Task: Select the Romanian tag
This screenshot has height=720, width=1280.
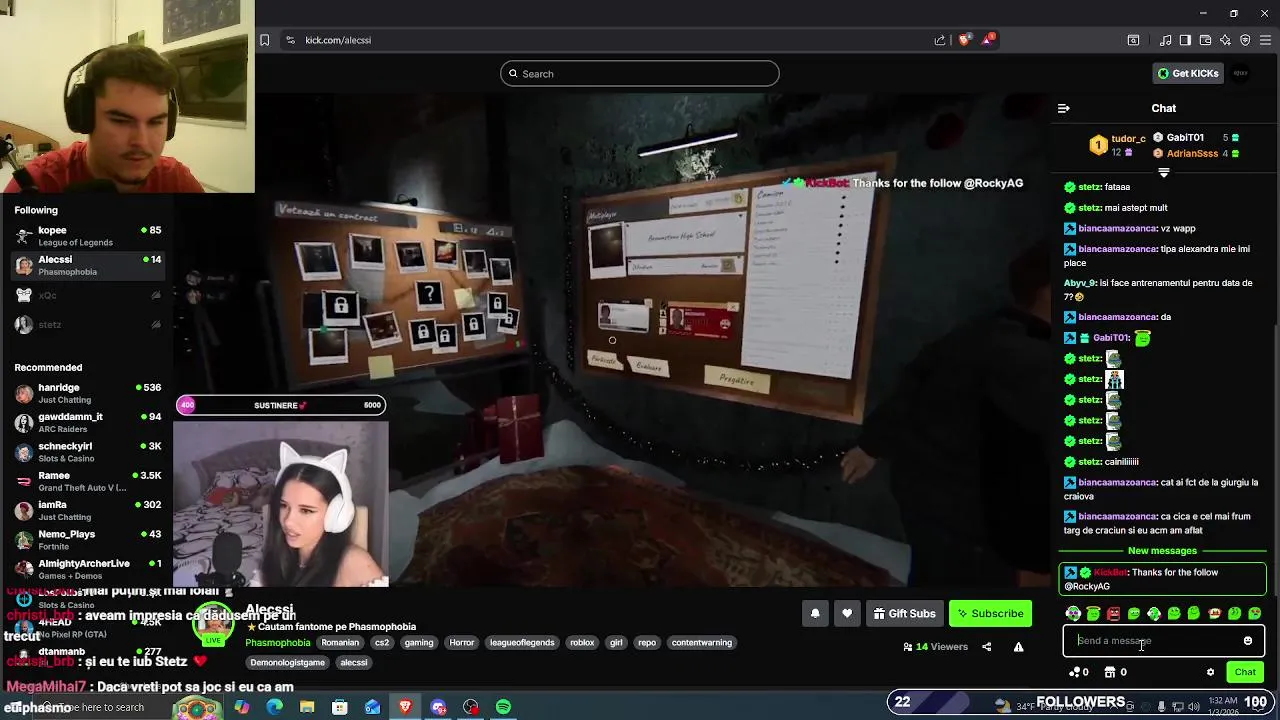Action: (x=340, y=643)
